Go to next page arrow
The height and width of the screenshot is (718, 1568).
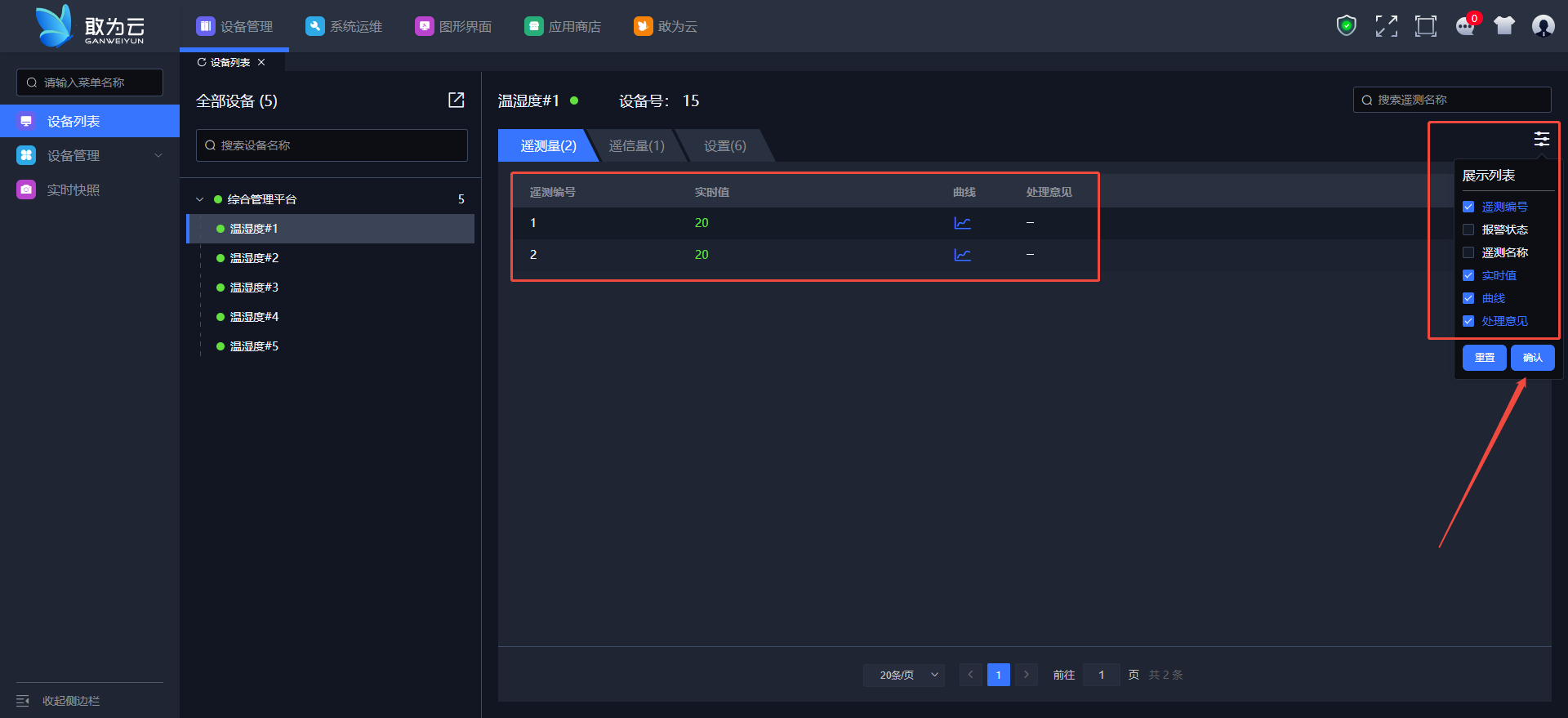click(1027, 675)
